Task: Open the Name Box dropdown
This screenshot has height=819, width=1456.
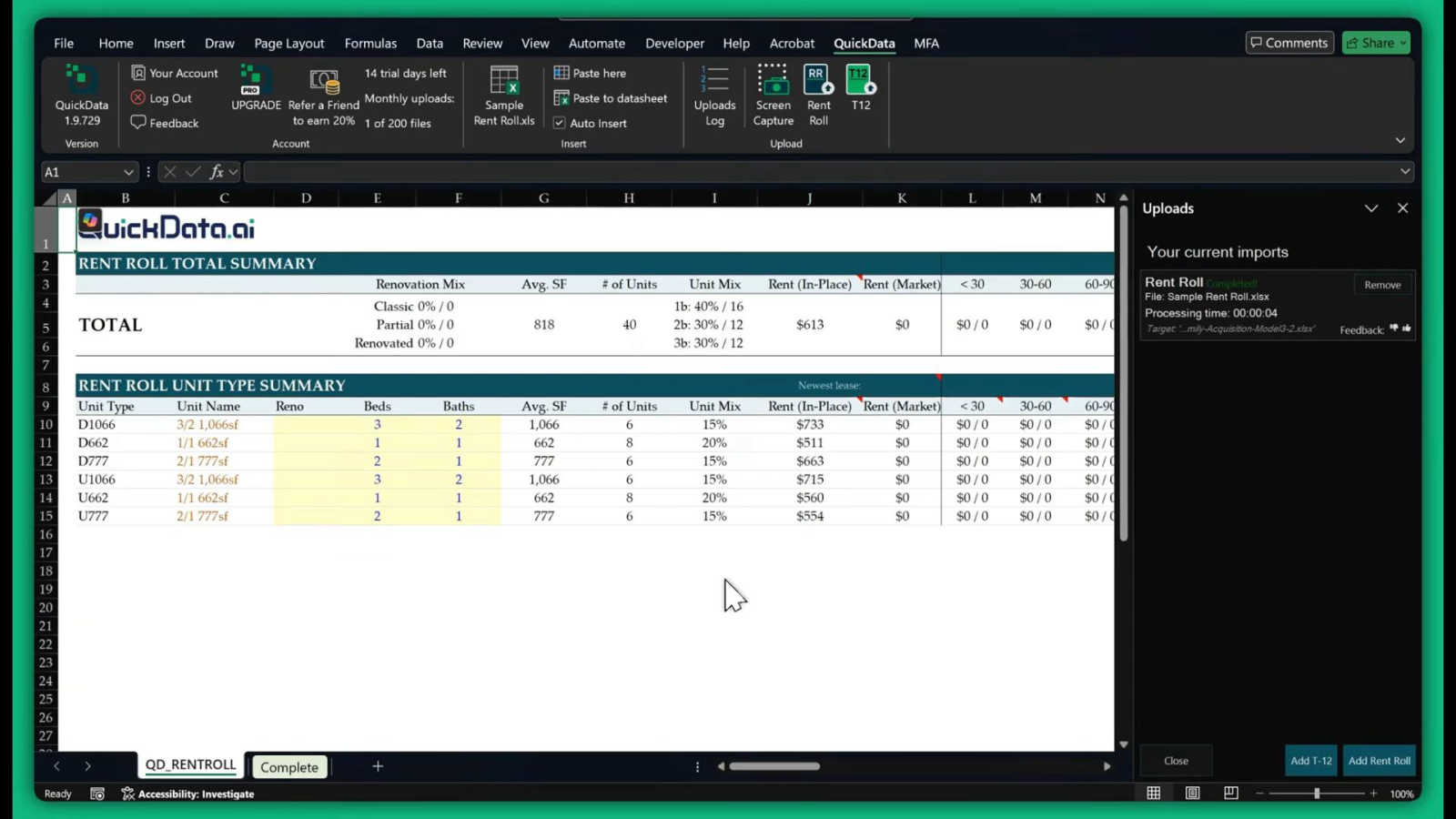Action: click(x=128, y=171)
